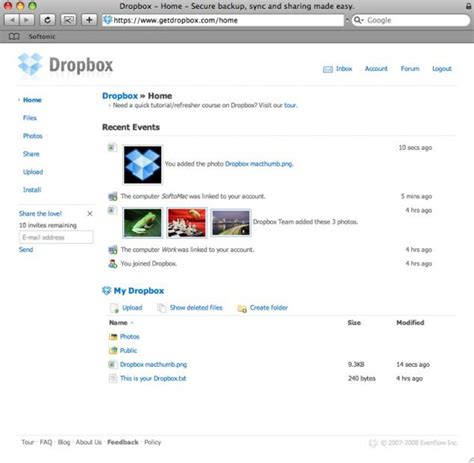Click Create folder link
Image resolution: width=474 pixels, height=463 pixels.
[269, 308]
